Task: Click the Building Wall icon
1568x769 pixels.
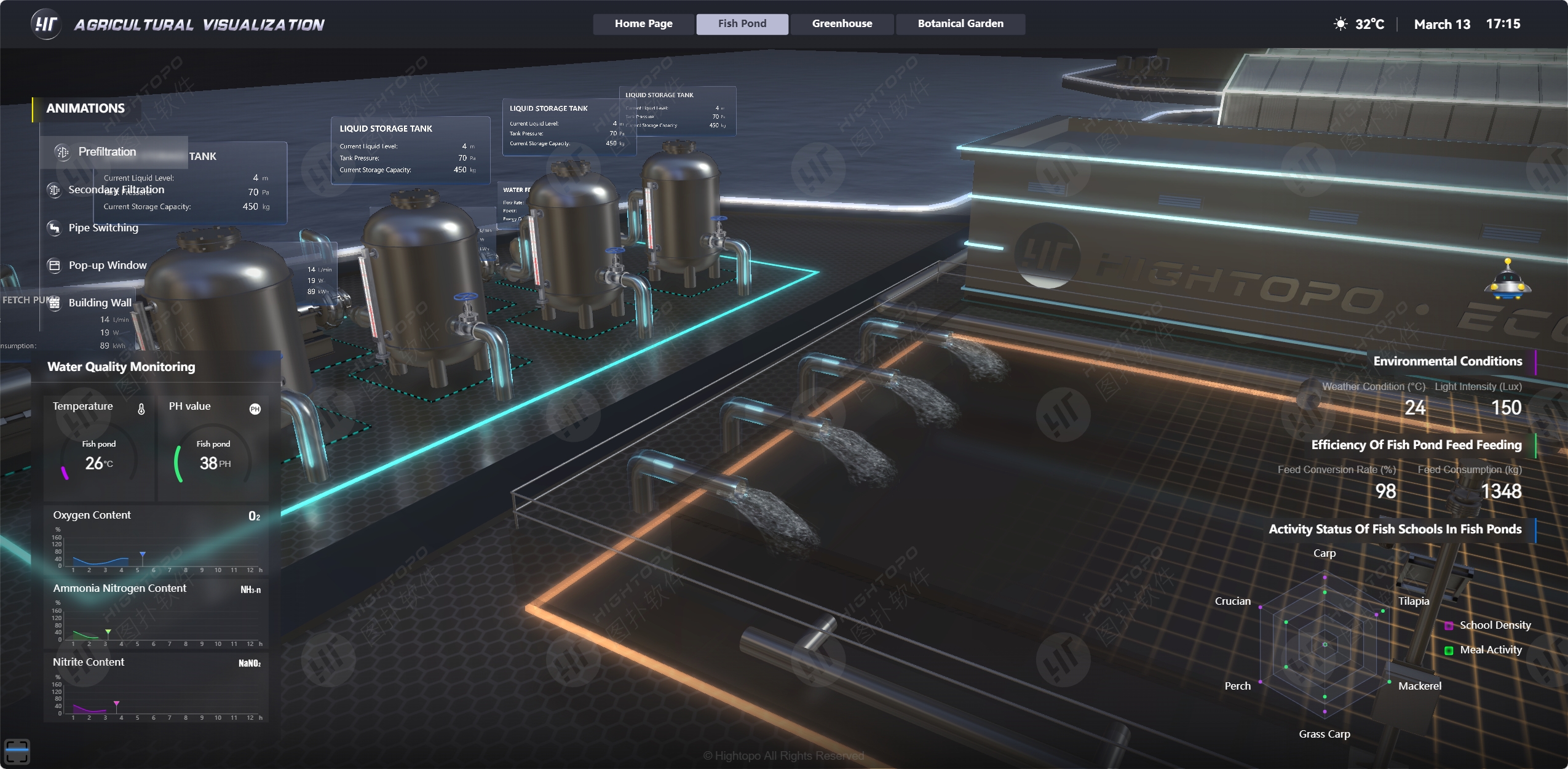Action: (x=54, y=303)
